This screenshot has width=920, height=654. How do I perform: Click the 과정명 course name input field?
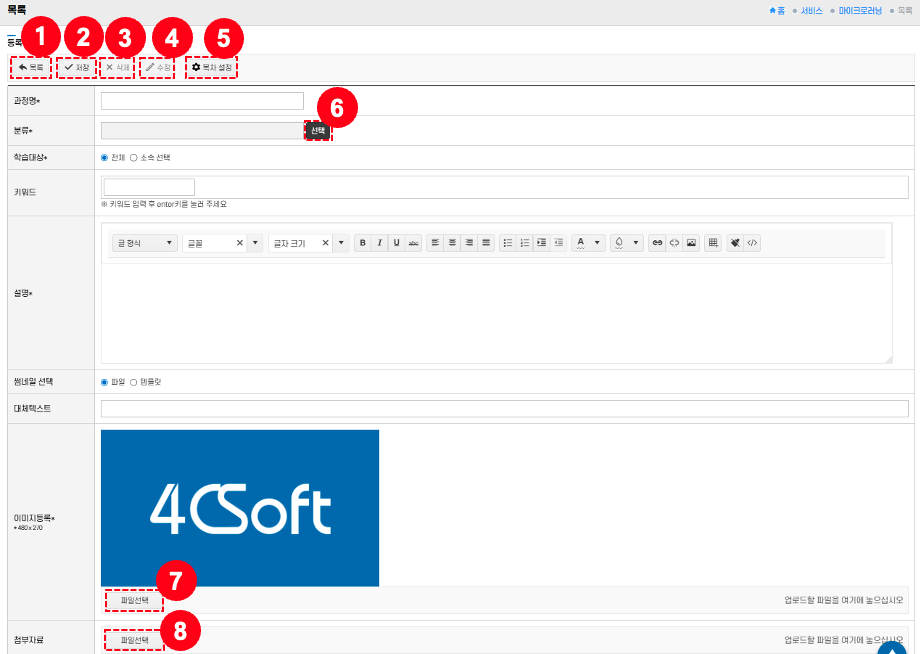click(x=202, y=101)
